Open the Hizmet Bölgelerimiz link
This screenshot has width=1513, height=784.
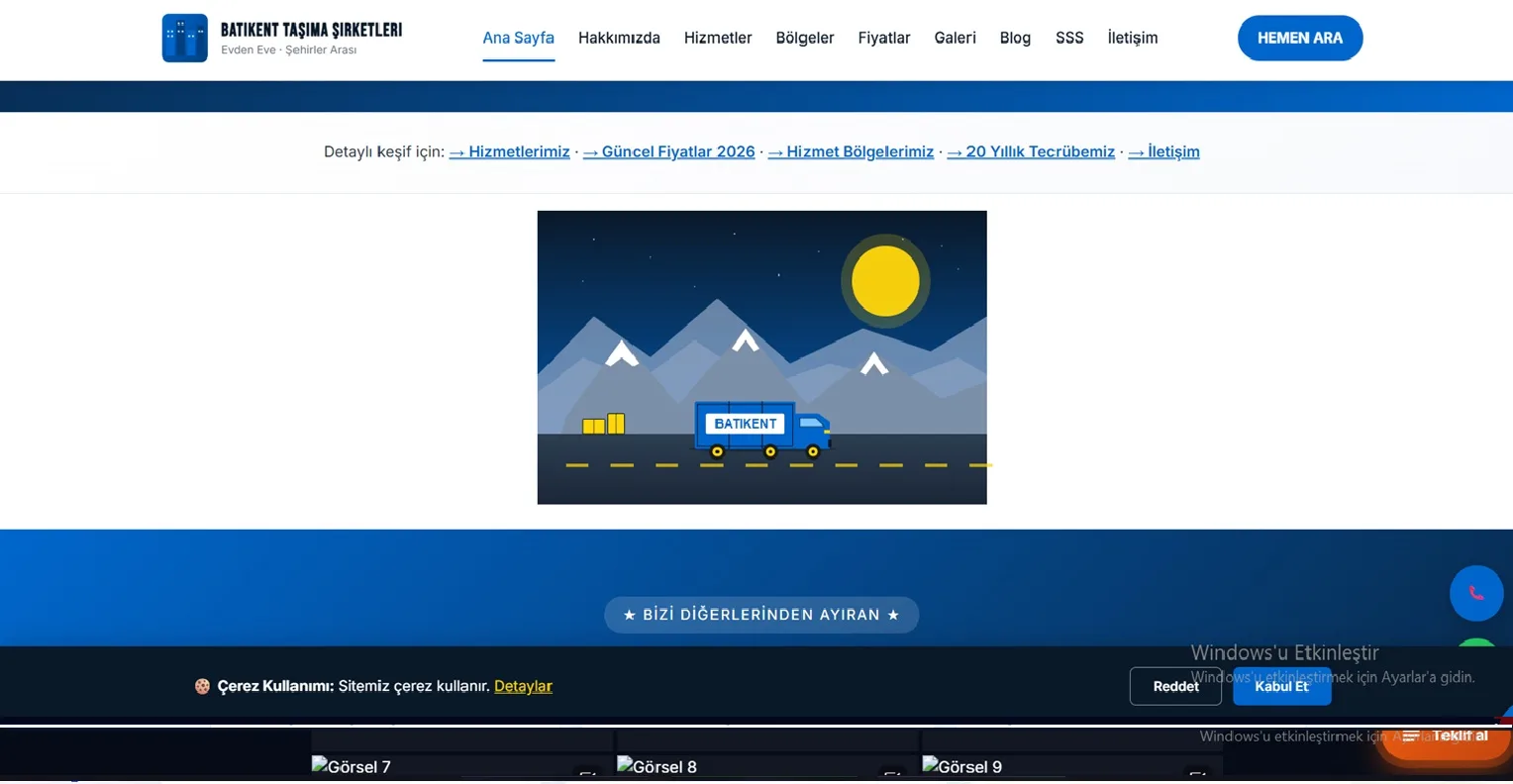pyautogui.click(x=851, y=151)
